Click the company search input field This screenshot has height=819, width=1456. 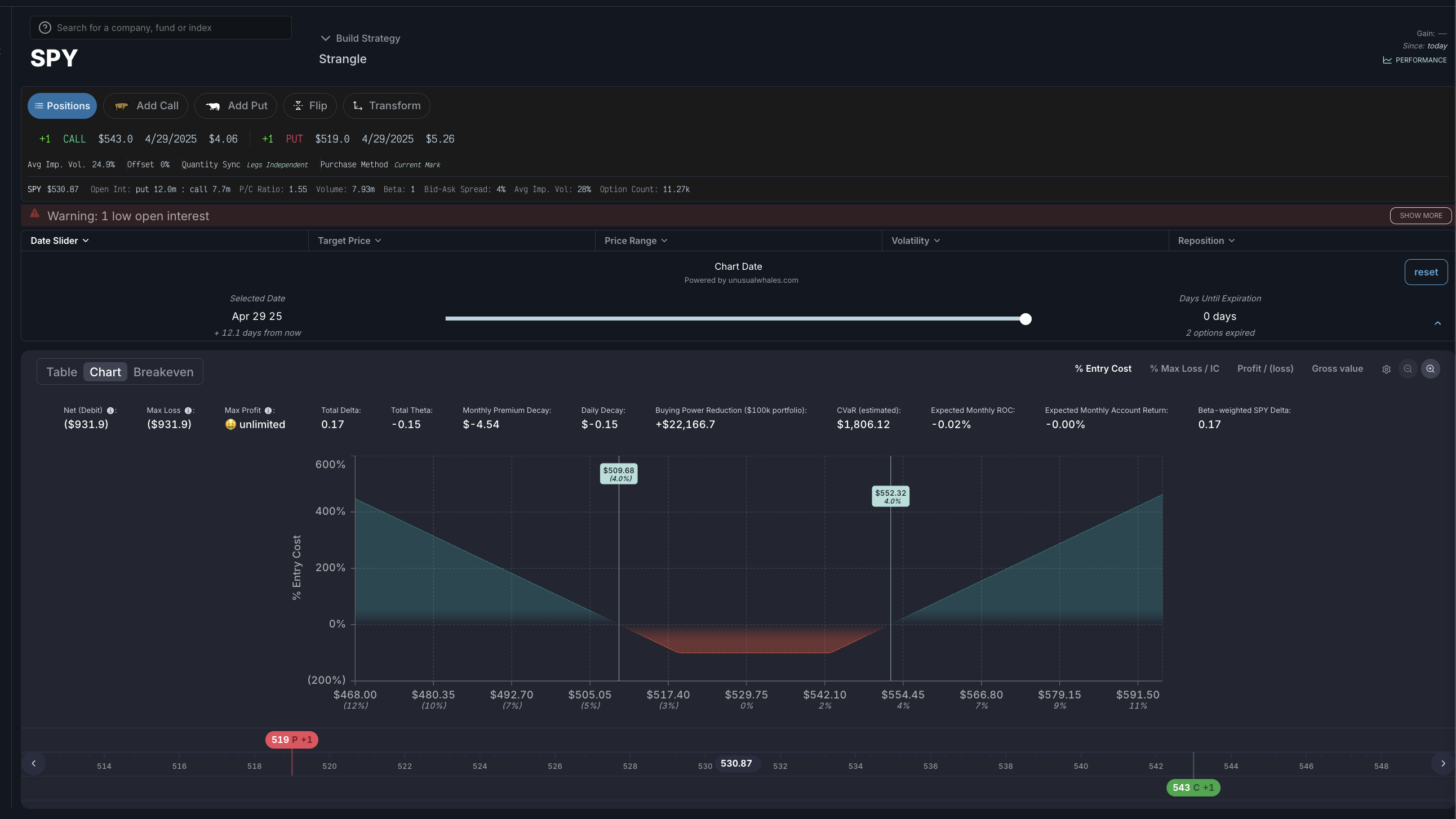pos(161,28)
